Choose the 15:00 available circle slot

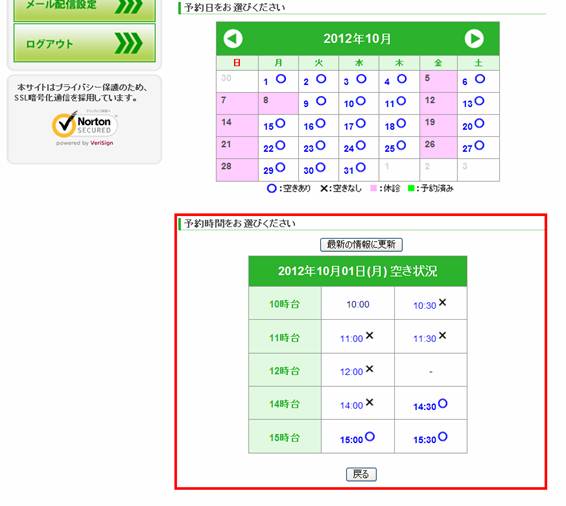(x=370, y=436)
